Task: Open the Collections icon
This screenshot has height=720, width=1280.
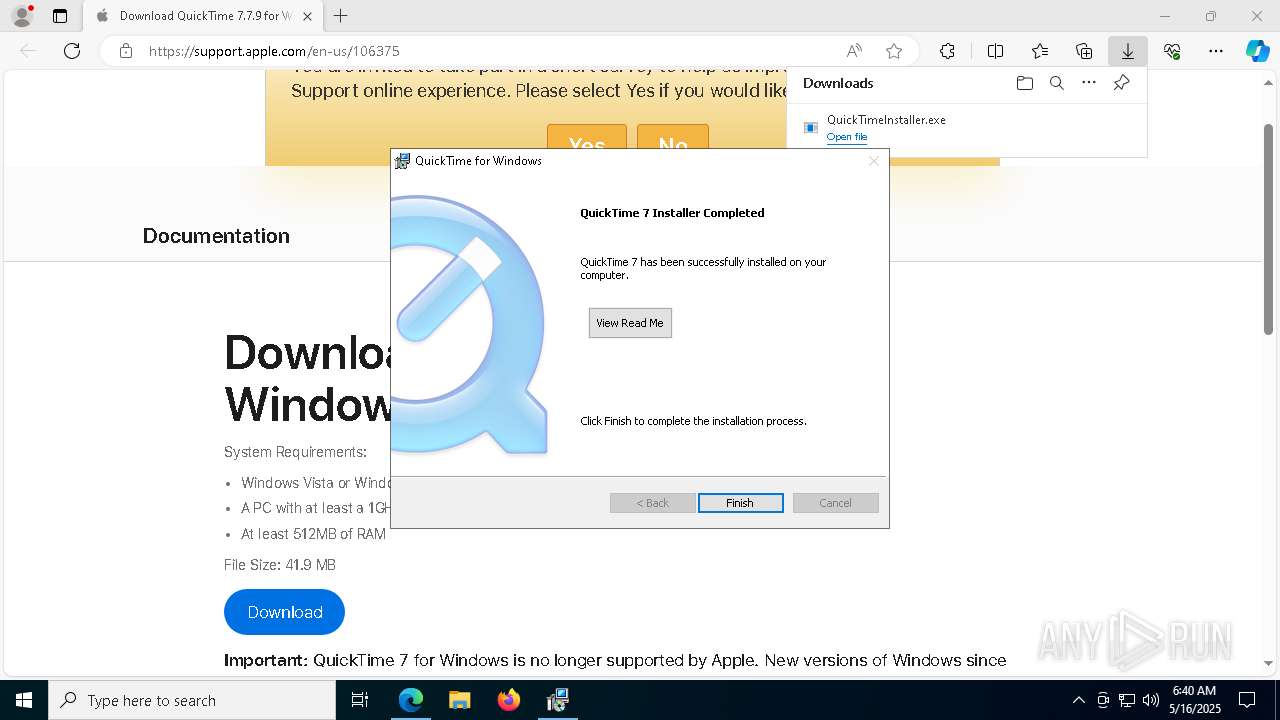Action: tap(1084, 51)
